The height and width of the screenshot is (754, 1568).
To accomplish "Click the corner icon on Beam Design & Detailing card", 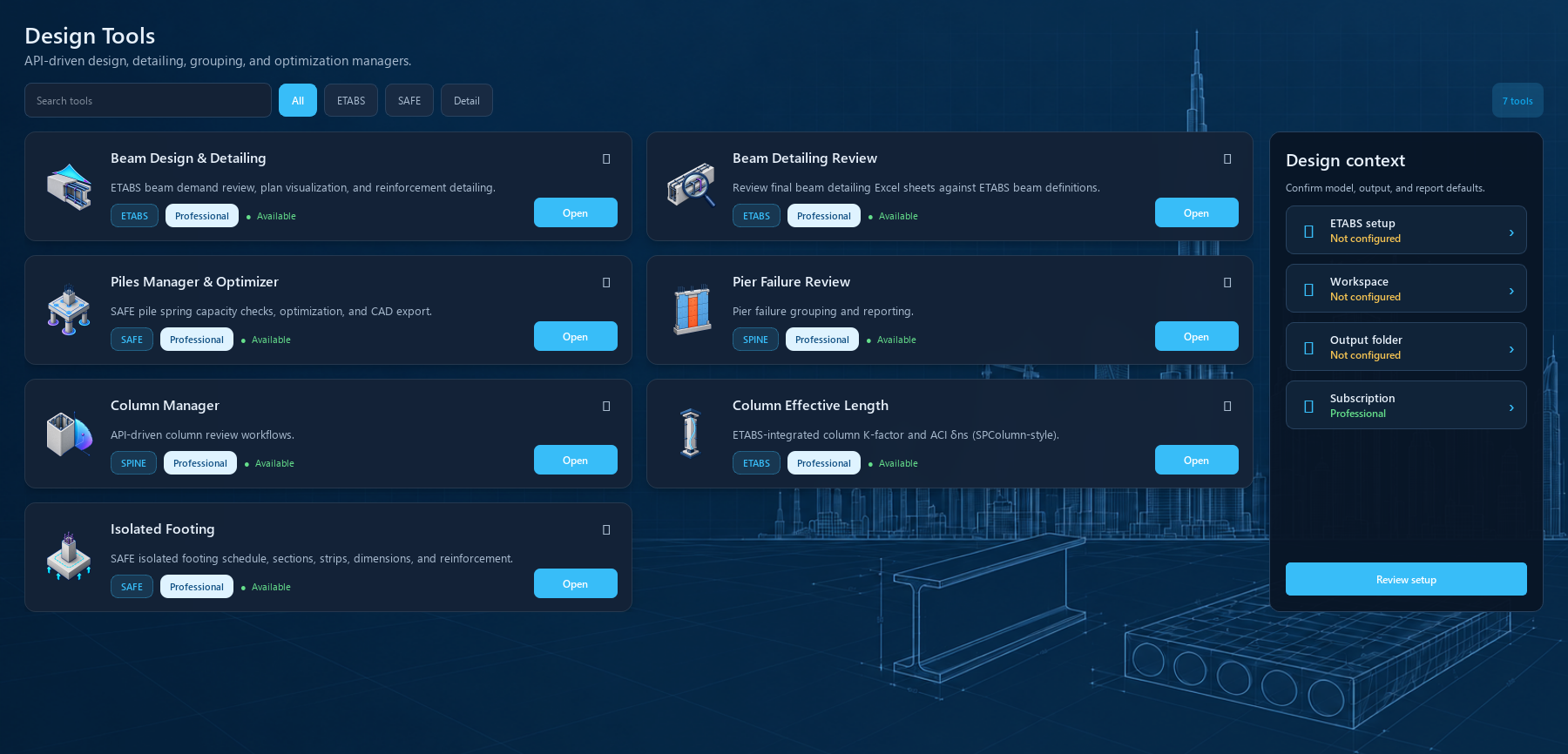I will 606,159.
